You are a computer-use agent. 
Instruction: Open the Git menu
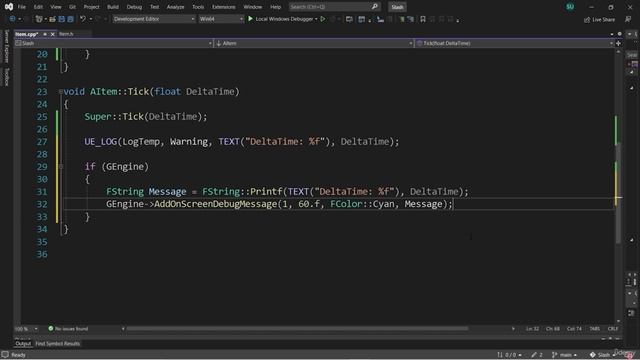(72, 7)
